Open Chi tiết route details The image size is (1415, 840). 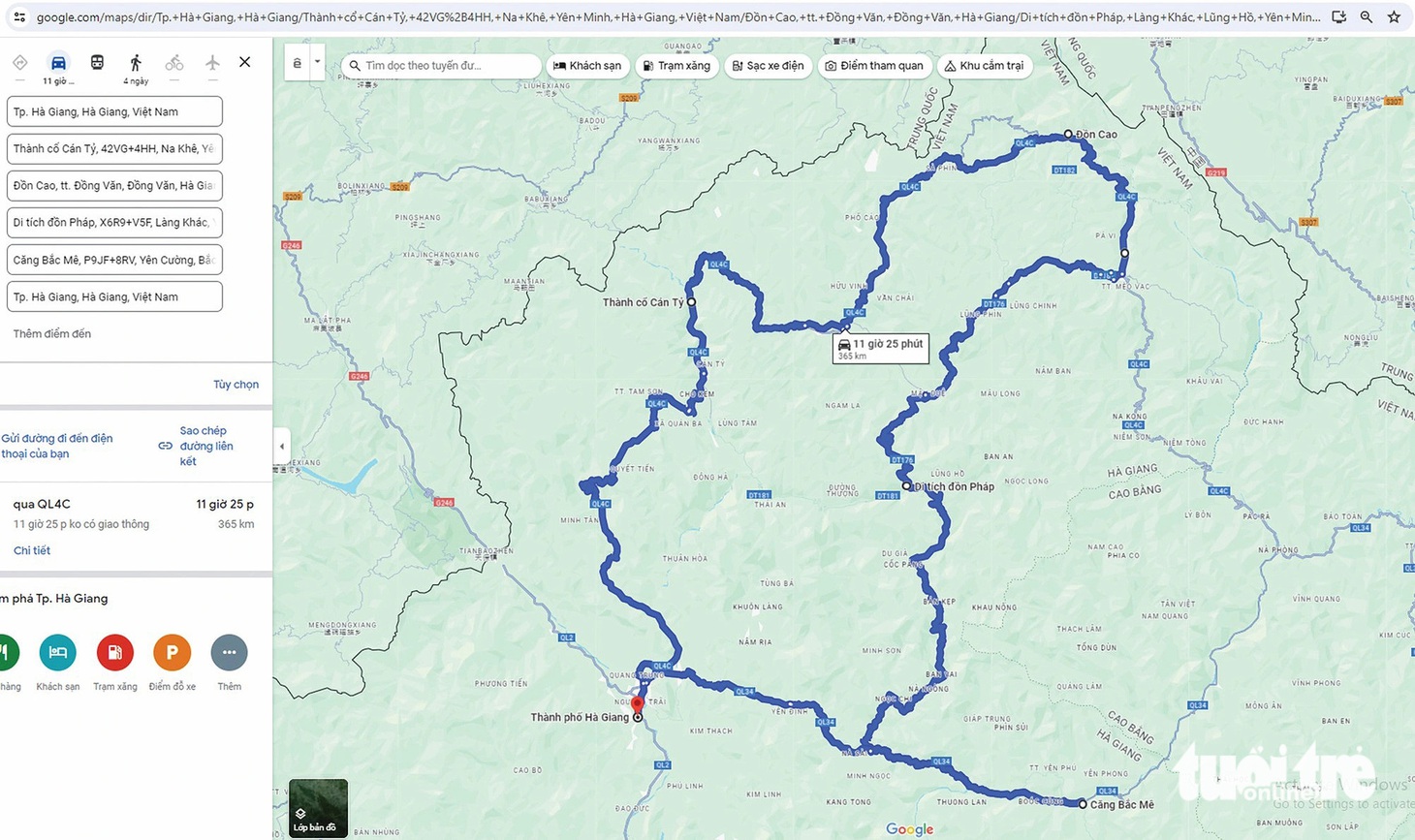coord(32,550)
